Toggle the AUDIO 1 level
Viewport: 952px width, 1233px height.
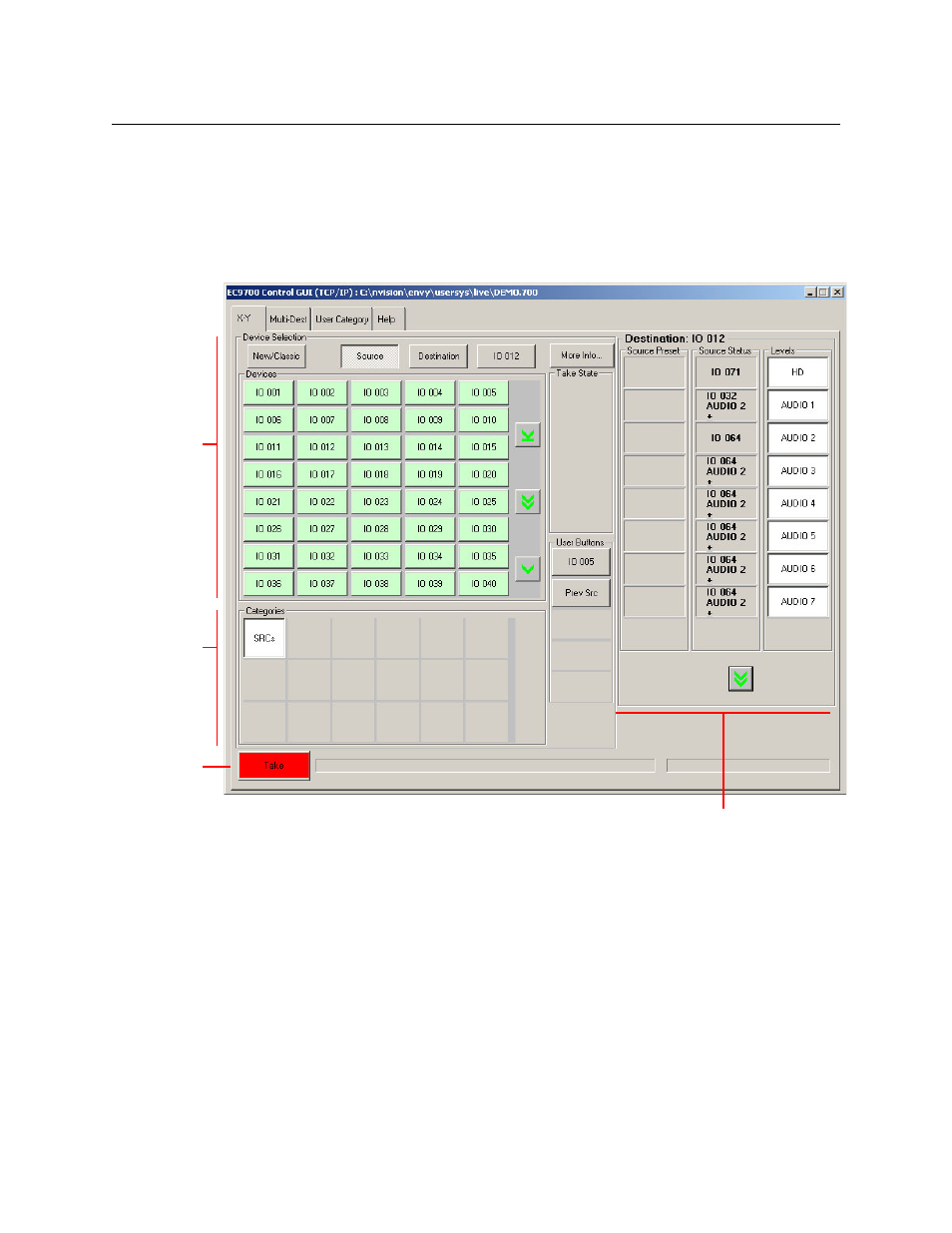pos(797,405)
